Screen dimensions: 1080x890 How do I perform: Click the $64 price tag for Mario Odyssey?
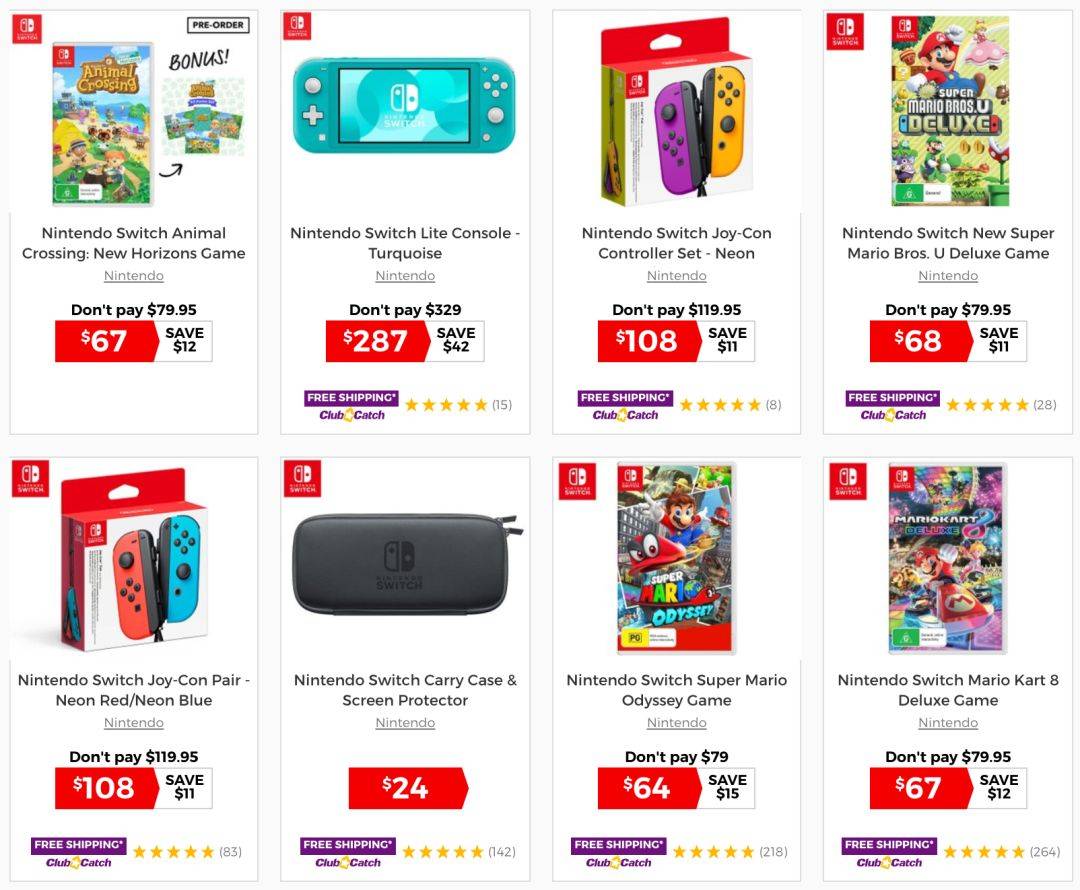point(648,788)
